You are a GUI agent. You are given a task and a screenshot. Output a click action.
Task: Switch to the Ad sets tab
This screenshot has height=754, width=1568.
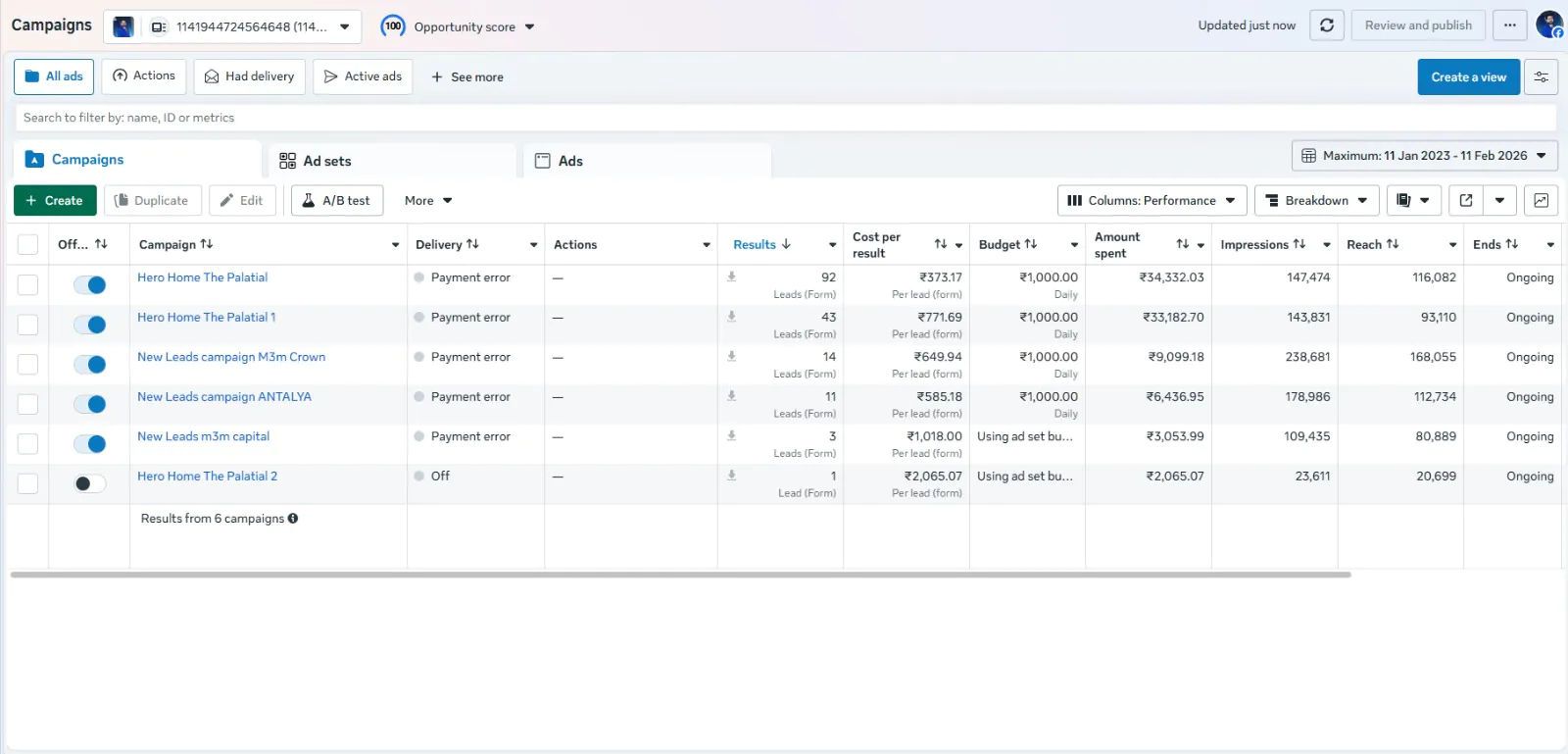392,161
